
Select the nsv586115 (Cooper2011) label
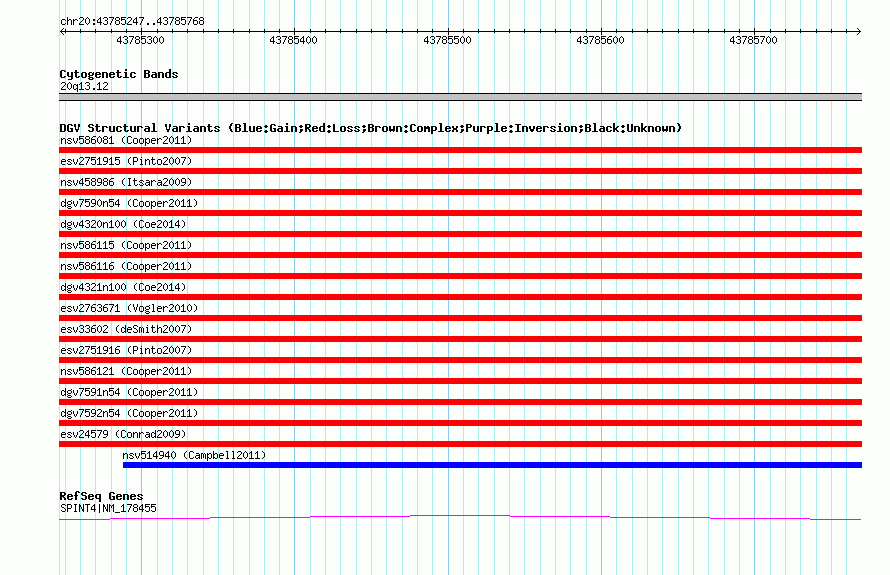[126, 245]
